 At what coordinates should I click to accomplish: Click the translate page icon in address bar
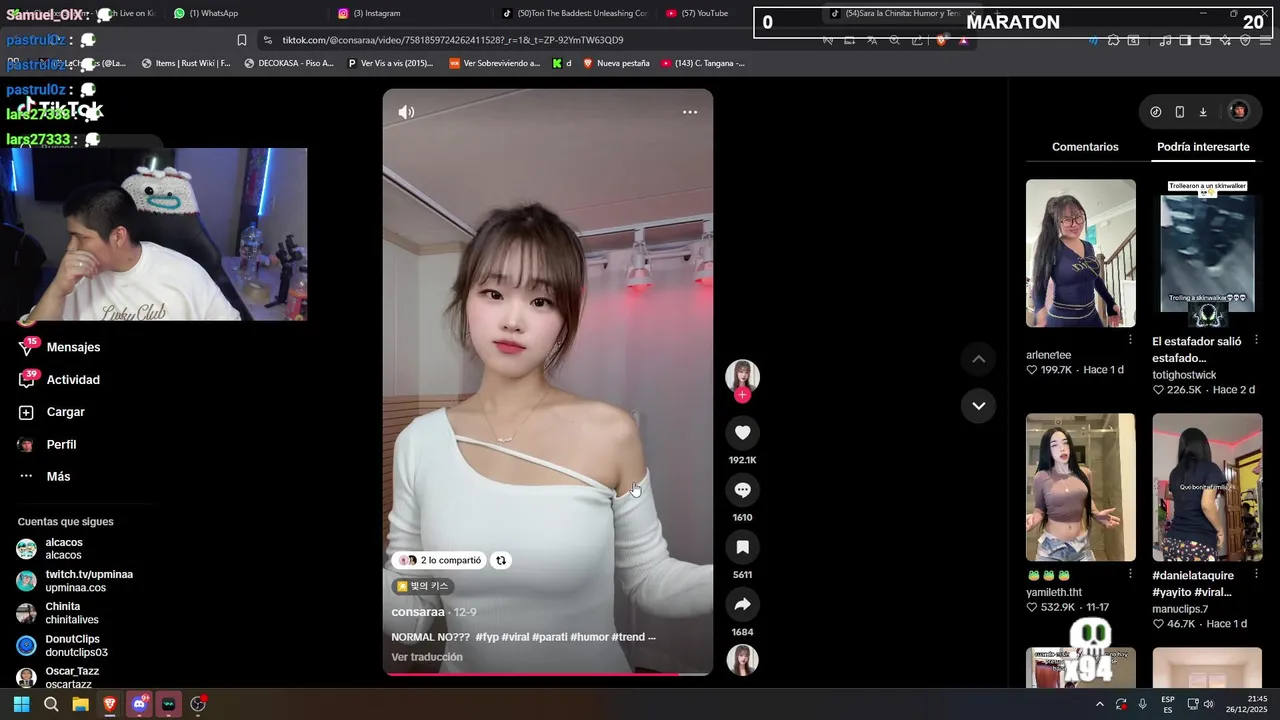(x=872, y=40)
